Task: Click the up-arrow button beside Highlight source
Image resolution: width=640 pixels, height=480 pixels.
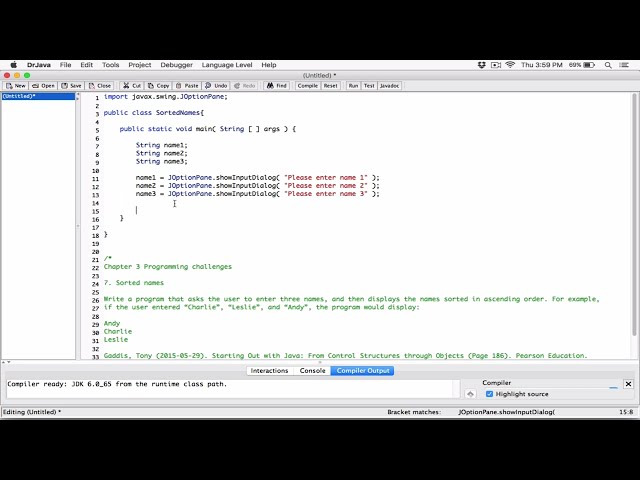Action: (x=470, y=394)
